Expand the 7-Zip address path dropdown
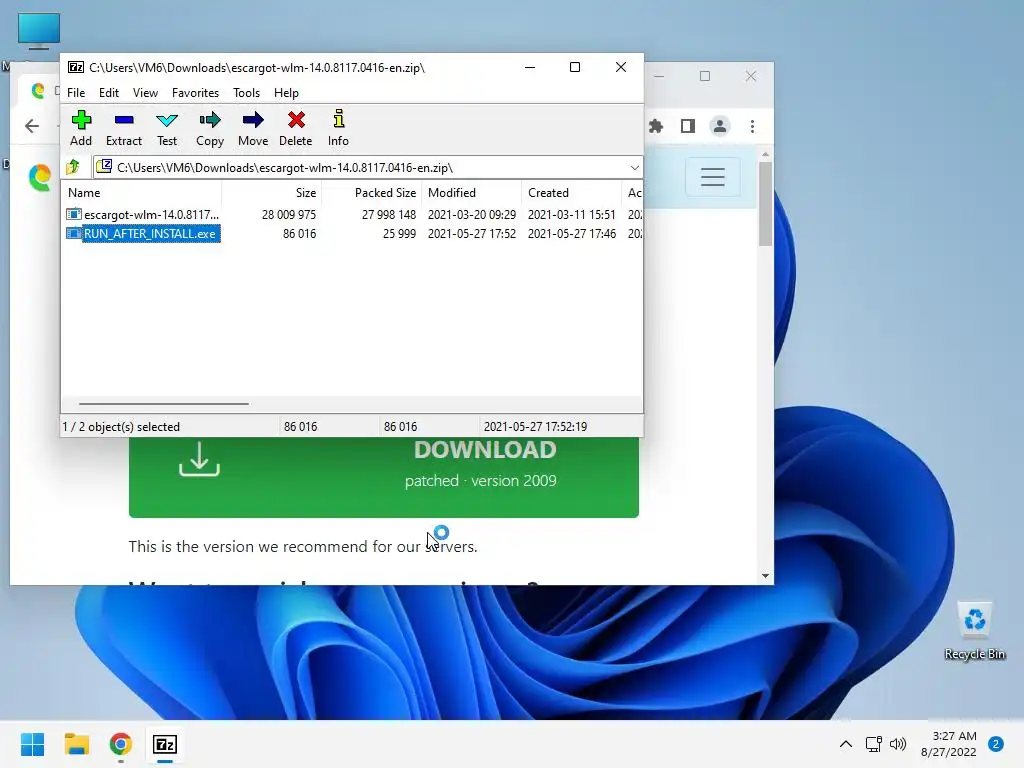The width and height of the screenshot is (1024, 768). point(634,168)
